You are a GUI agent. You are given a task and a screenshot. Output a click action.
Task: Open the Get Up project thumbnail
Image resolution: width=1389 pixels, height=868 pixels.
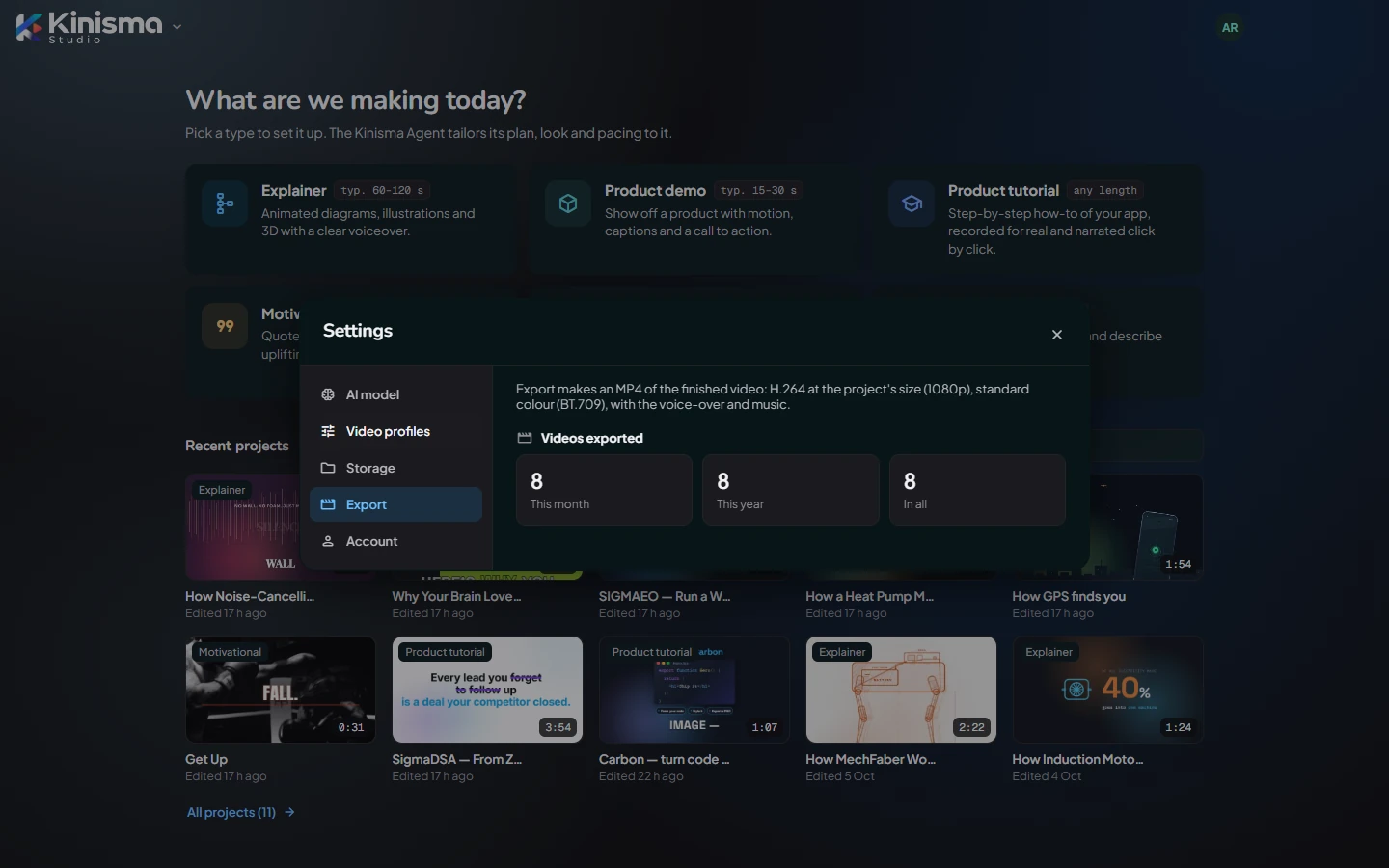click(x=281, y=690)
